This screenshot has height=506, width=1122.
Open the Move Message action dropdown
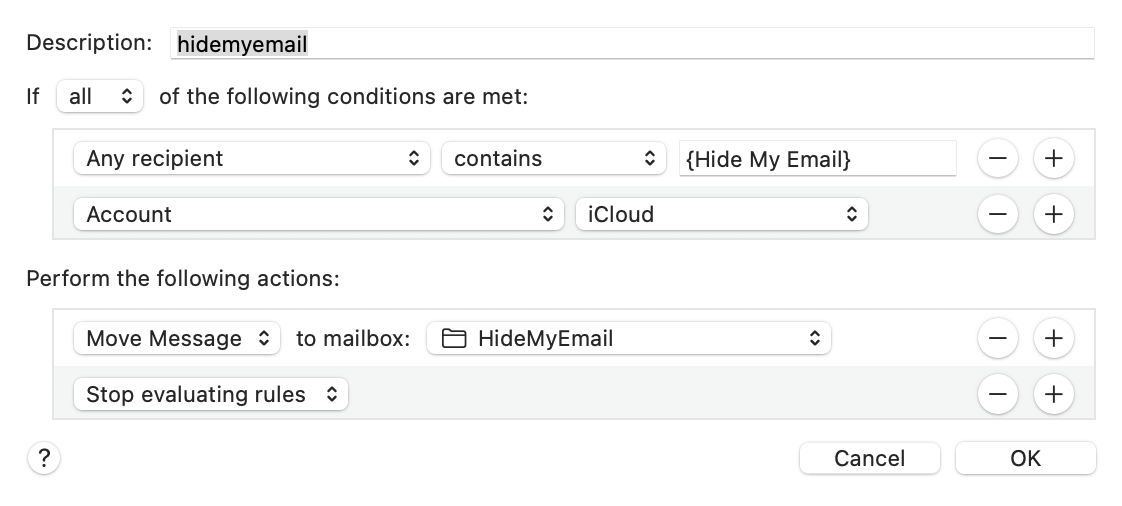tap(178, 339)
